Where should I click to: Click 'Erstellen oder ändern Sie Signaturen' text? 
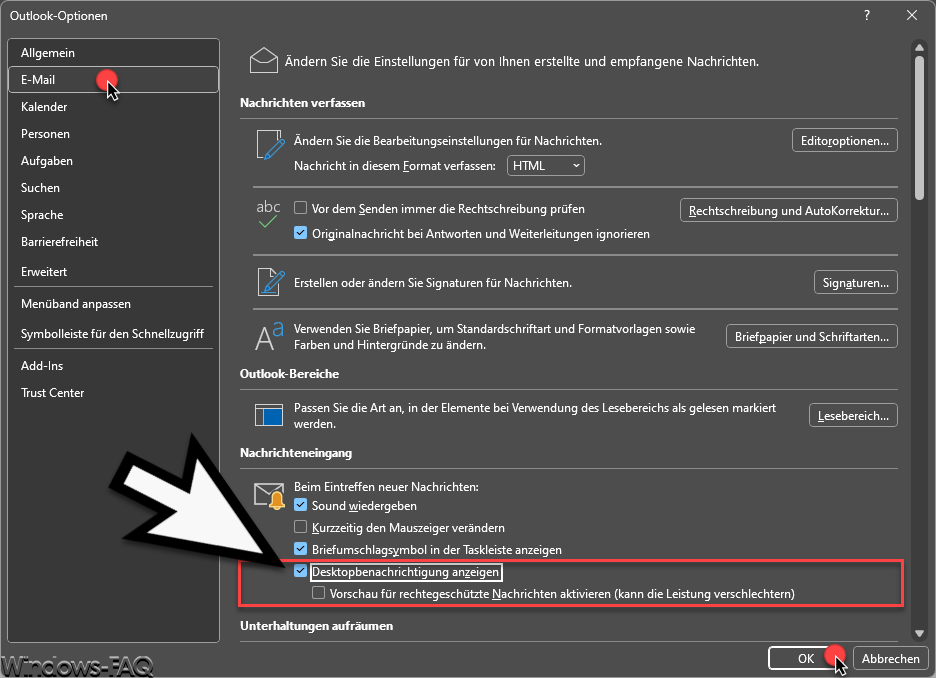click(433, 282)
